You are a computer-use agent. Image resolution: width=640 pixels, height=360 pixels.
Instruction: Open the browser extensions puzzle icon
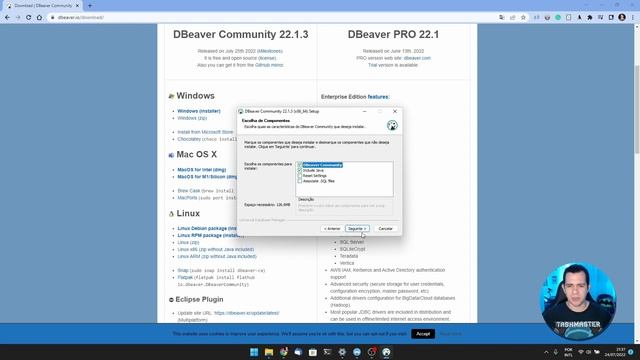click(590, 18)
